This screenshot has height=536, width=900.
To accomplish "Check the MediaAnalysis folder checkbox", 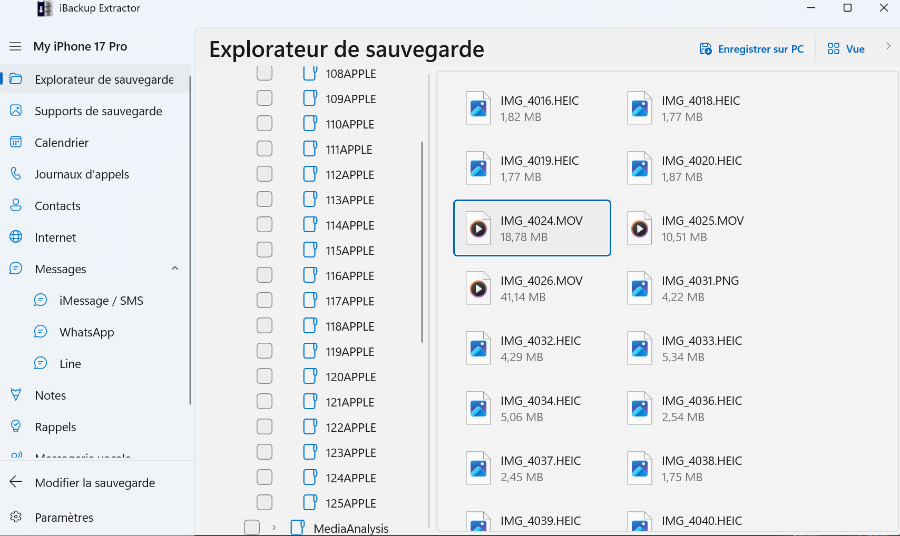I will [251, 527].
